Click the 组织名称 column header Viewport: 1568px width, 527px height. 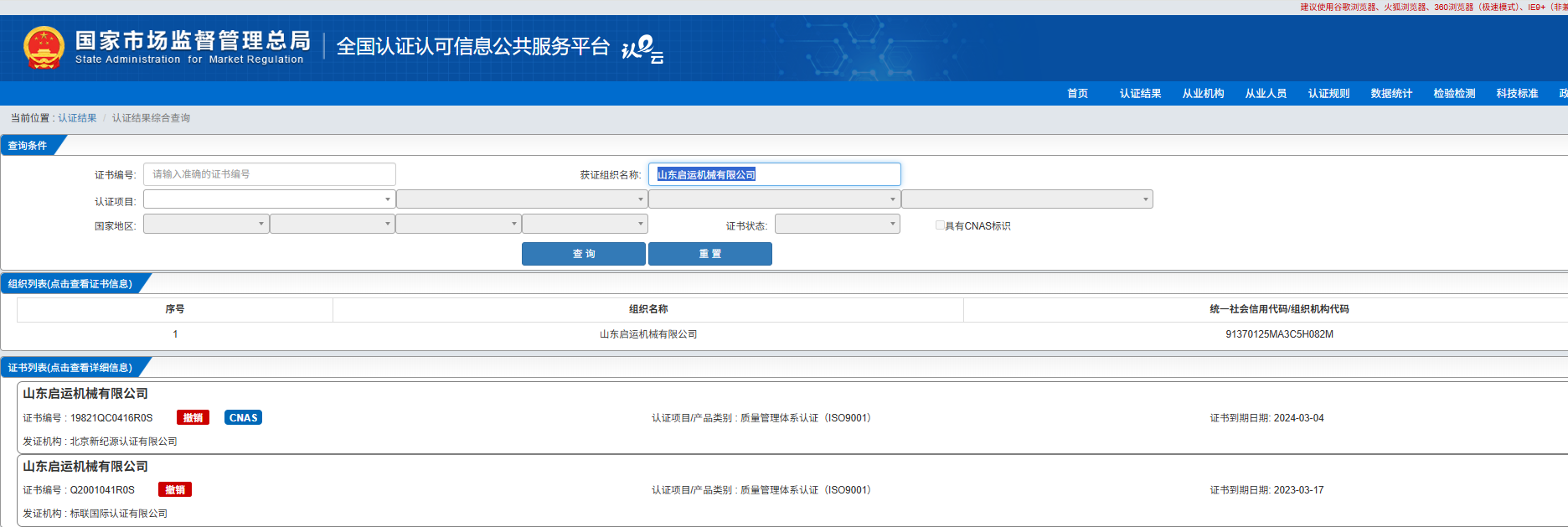(x=648, y=309)
